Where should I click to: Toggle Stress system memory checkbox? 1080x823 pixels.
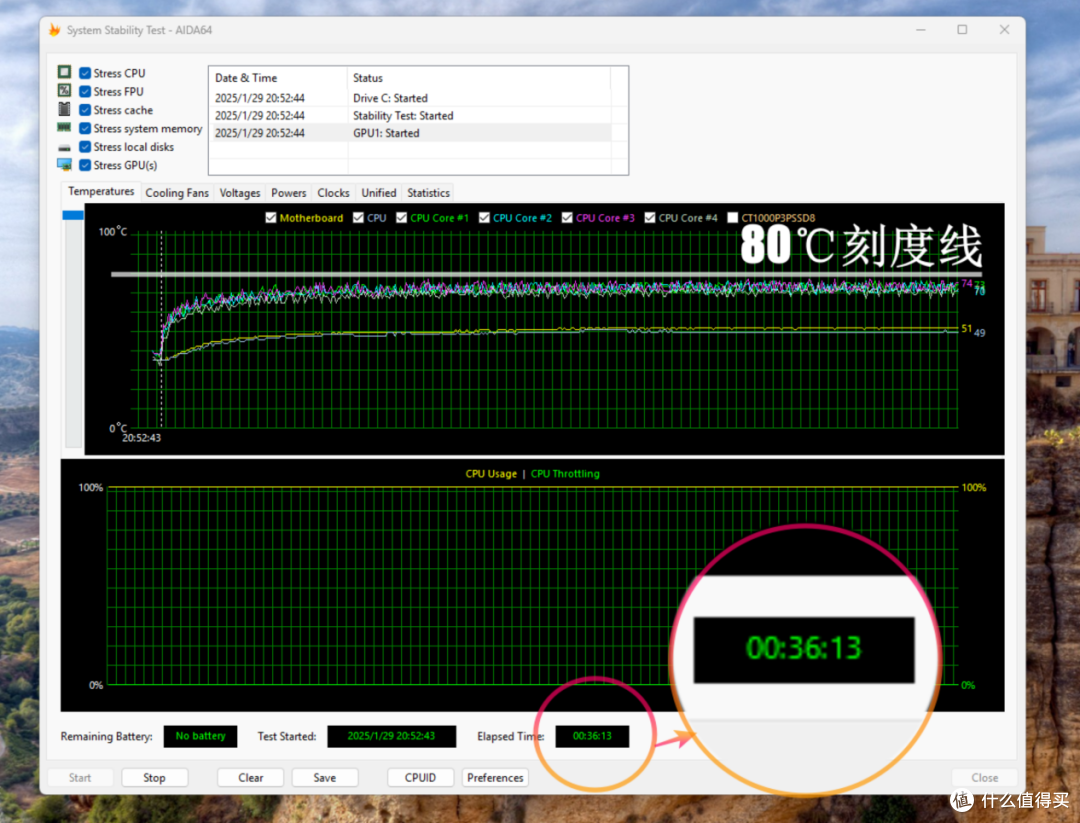(85, 129)
